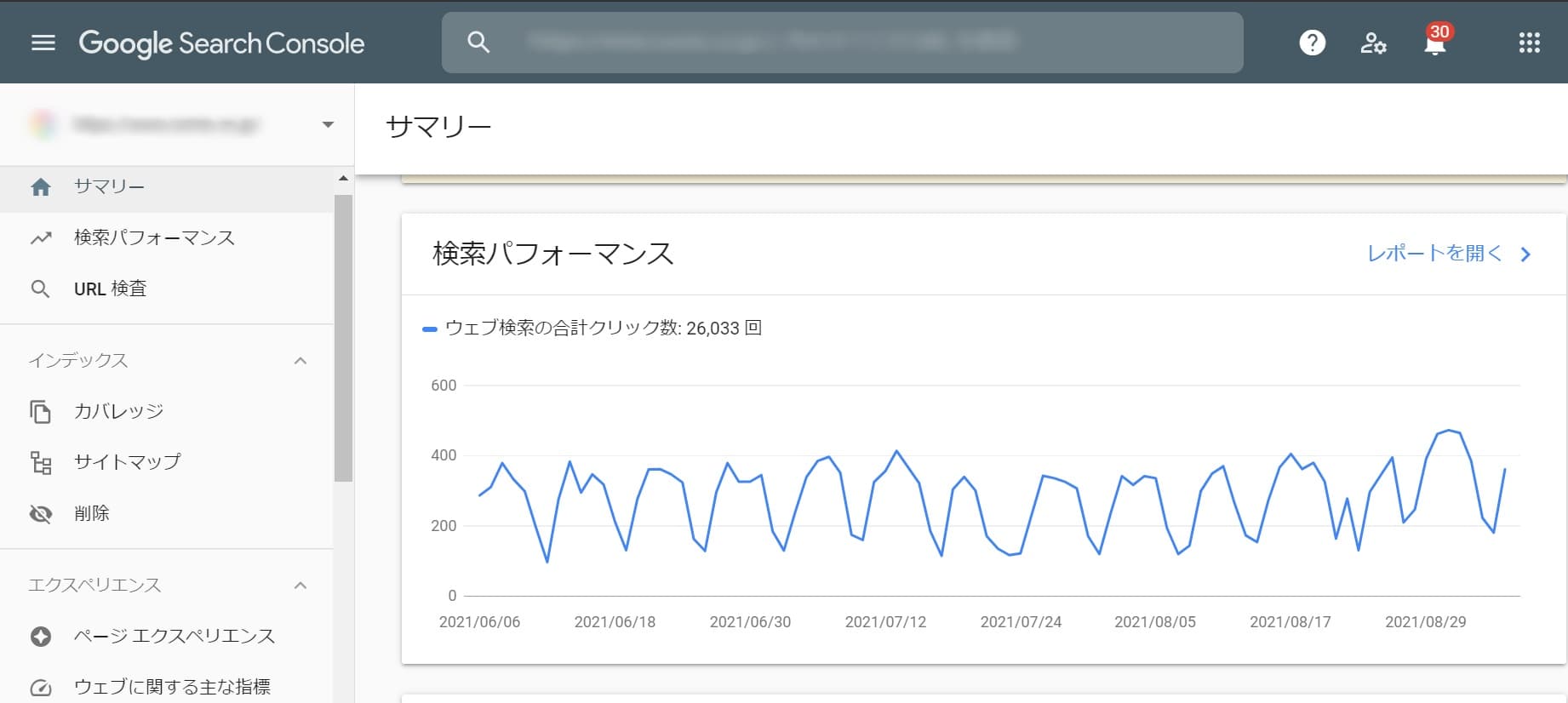
Task: Open the Google apps grid icon
Action: tap(1529, 43)
